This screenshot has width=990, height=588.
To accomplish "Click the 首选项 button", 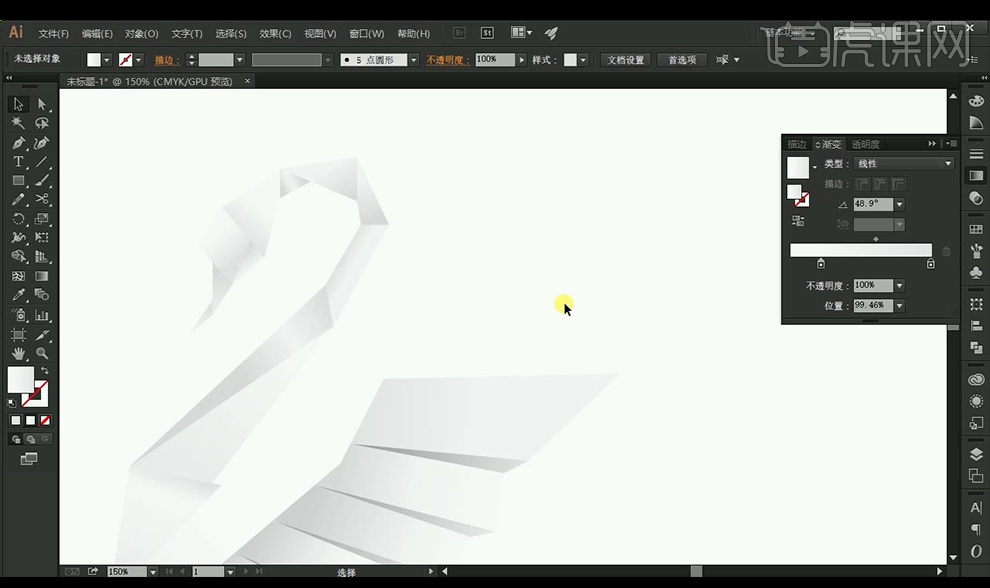I will (x=682, y=60).
